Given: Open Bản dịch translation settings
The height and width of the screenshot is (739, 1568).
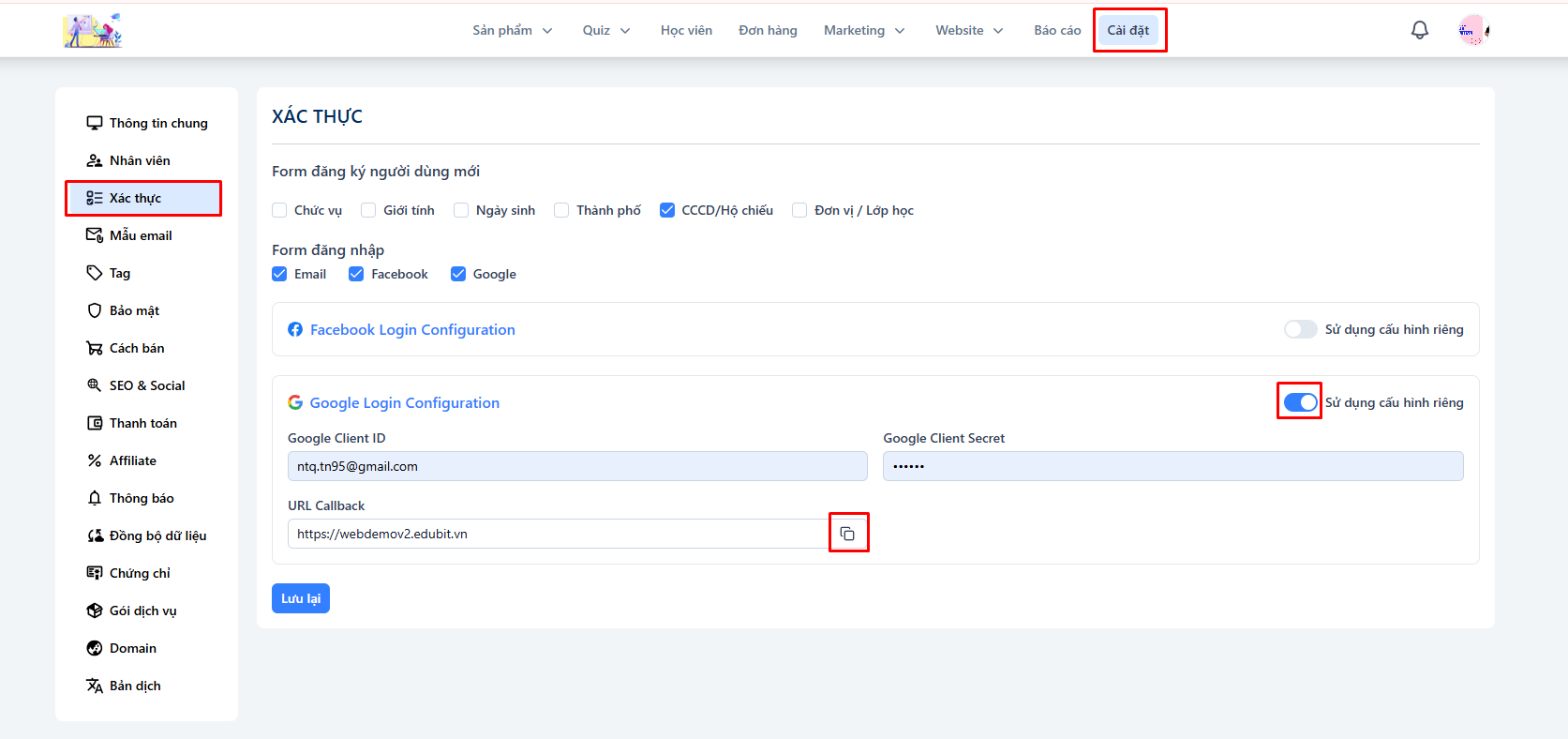Looking at the screenshot, I should click(x=134, y=686).
